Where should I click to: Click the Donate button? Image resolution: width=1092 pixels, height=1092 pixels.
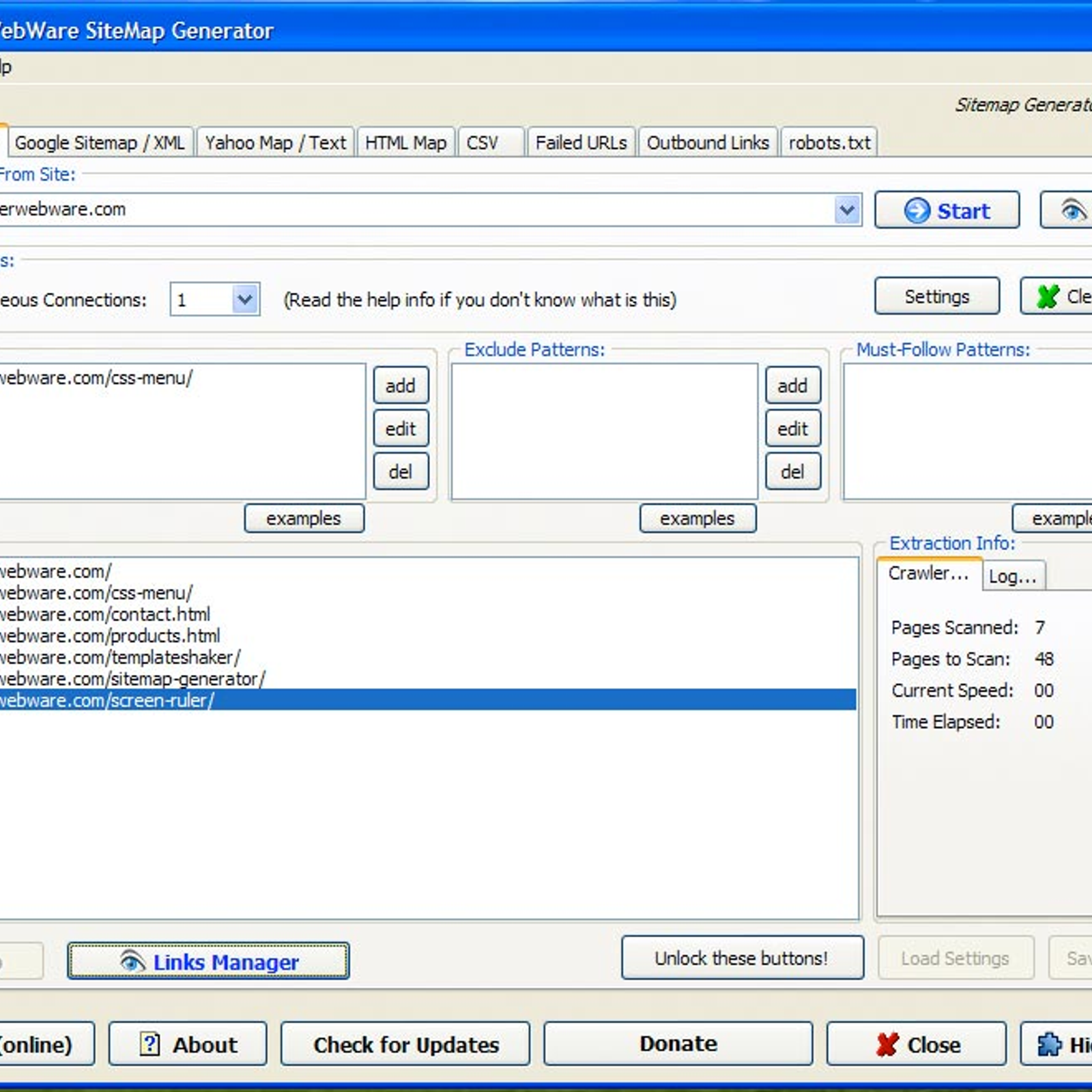click(x=678, y=1044)
